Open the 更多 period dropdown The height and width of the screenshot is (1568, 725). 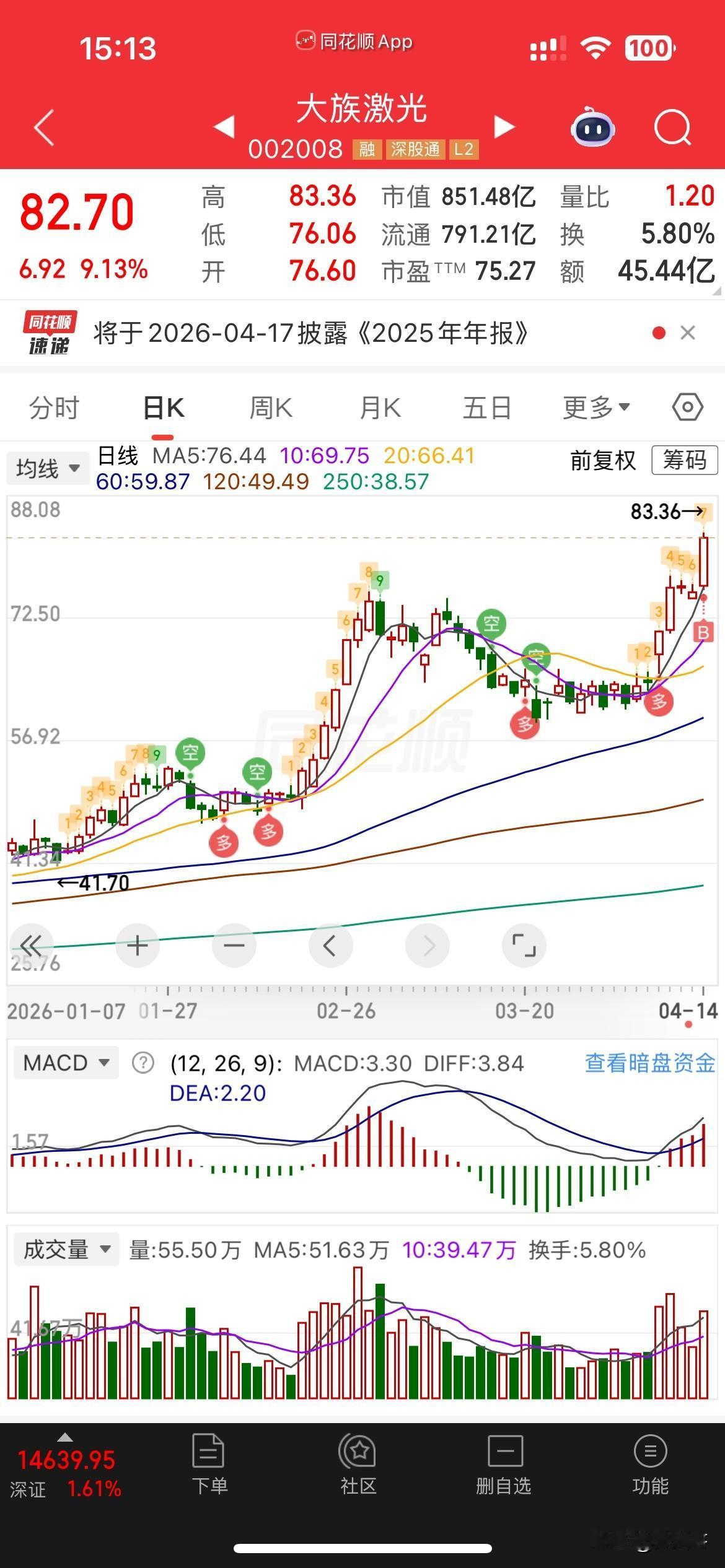(596, 407)
